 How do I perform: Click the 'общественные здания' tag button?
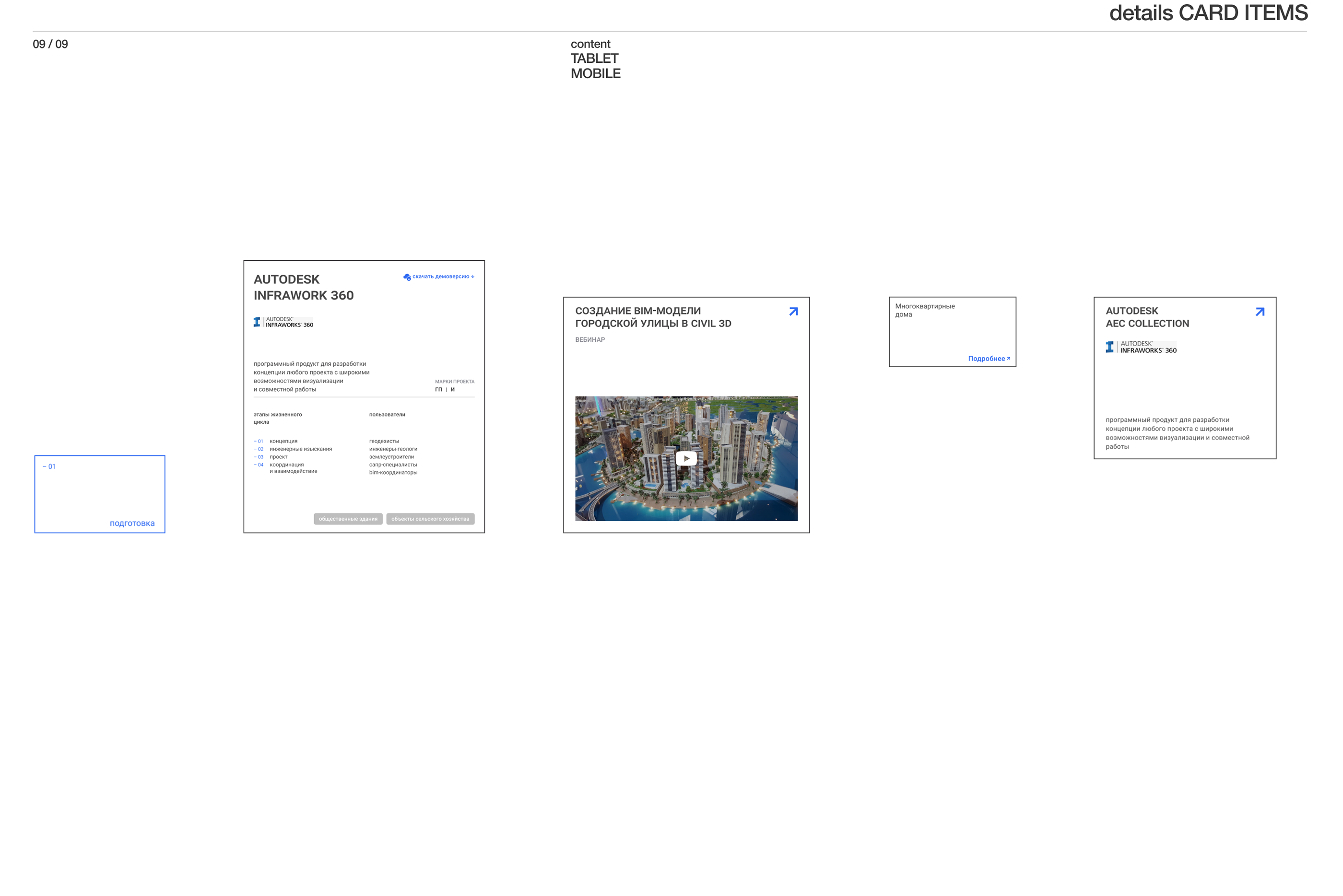348,519
